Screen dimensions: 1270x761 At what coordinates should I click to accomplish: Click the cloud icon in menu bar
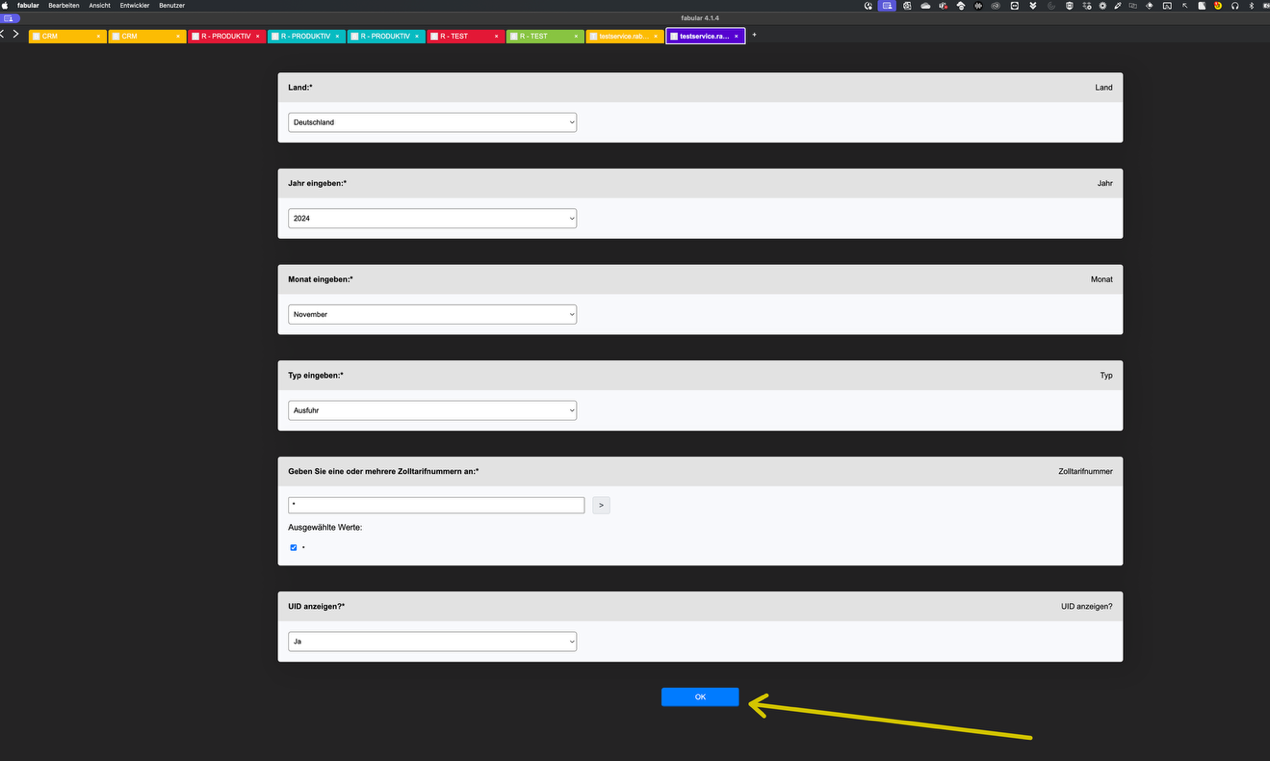(x=925, y=6)
